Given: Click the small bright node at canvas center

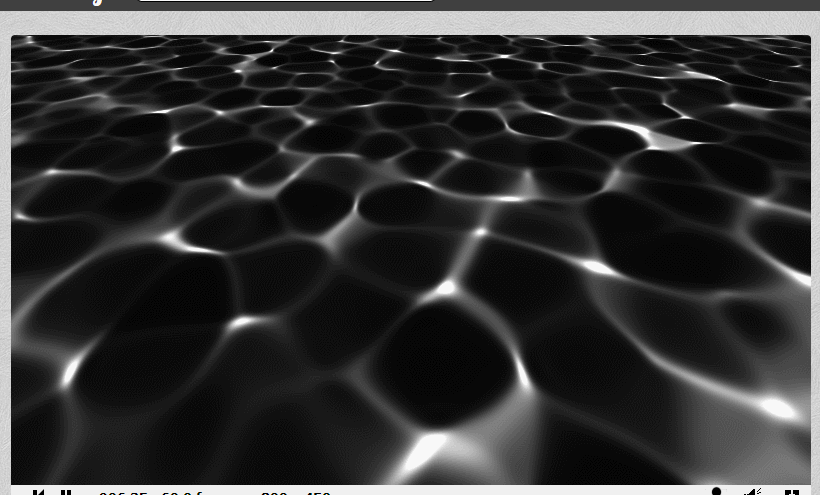Looking at the screenshot, I should [446, 288].
